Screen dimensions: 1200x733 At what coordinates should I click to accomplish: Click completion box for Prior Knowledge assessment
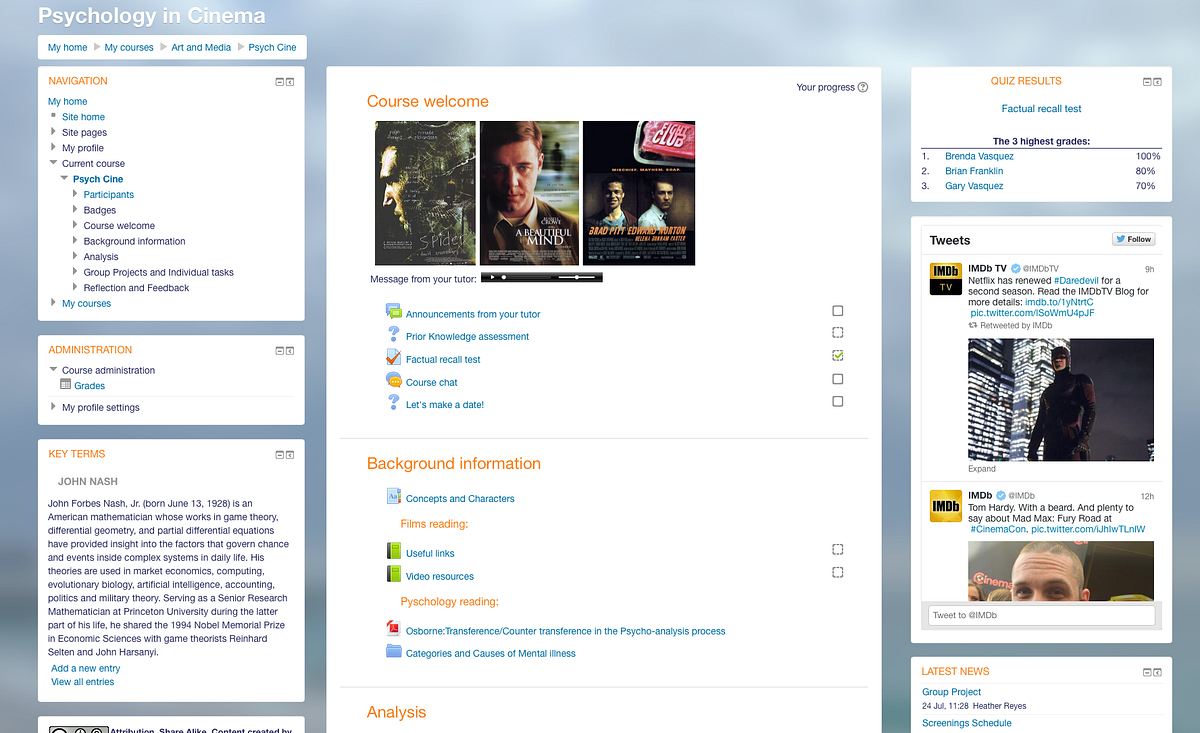coord(838,333)
